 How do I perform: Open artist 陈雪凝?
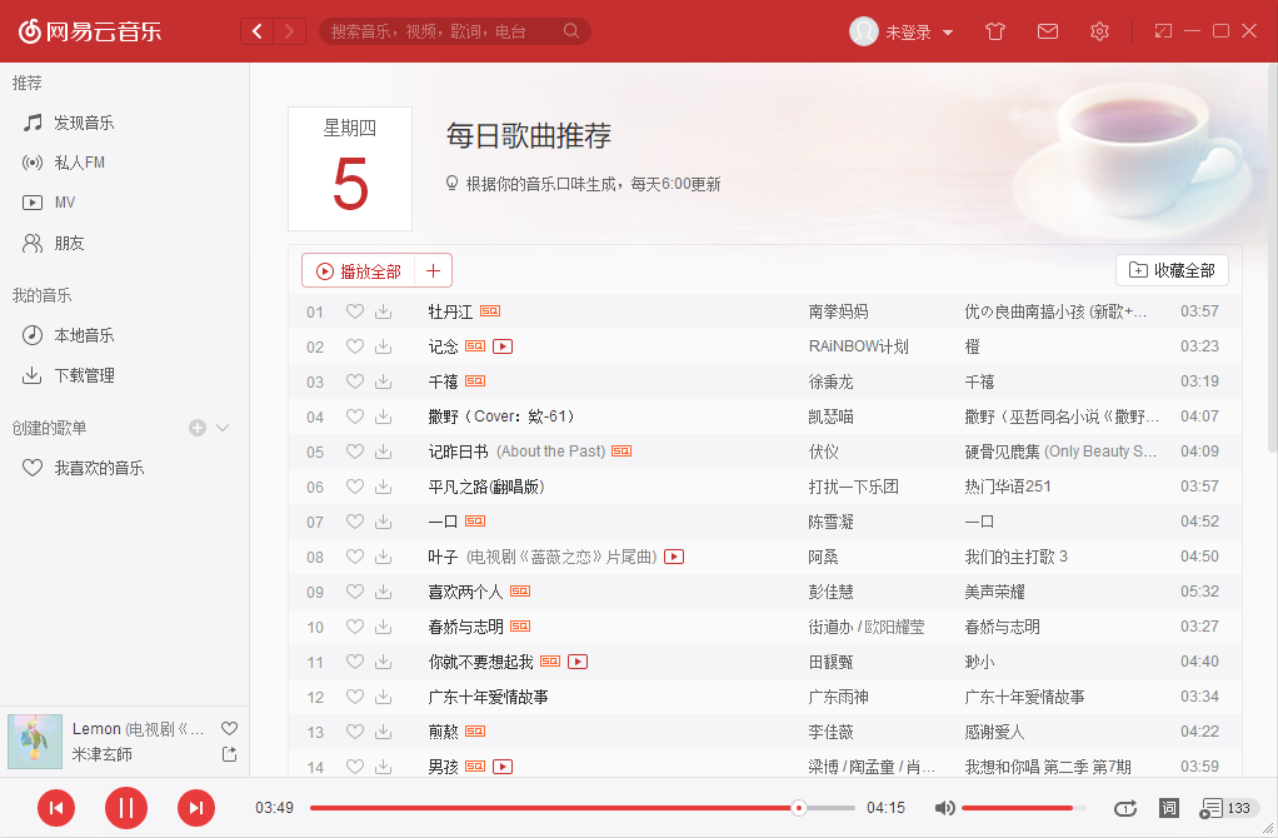[x=831, y=522]
